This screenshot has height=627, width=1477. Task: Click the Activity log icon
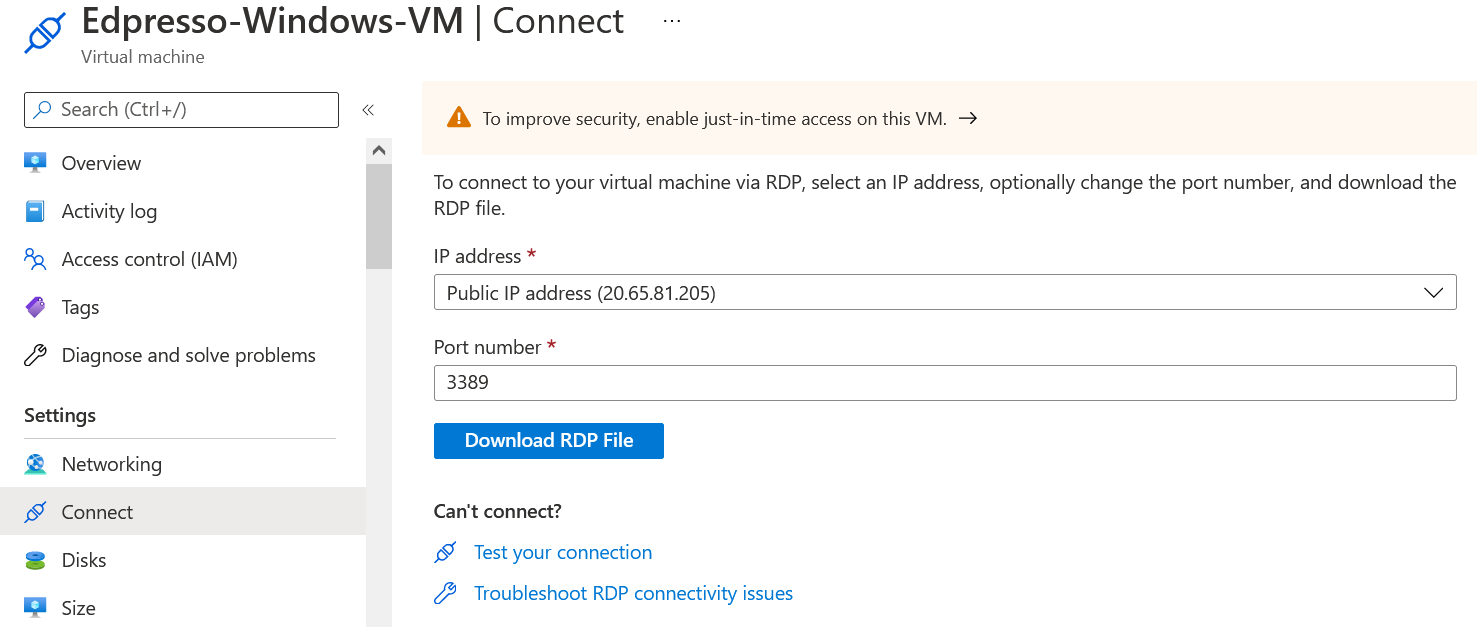(36, 211)
